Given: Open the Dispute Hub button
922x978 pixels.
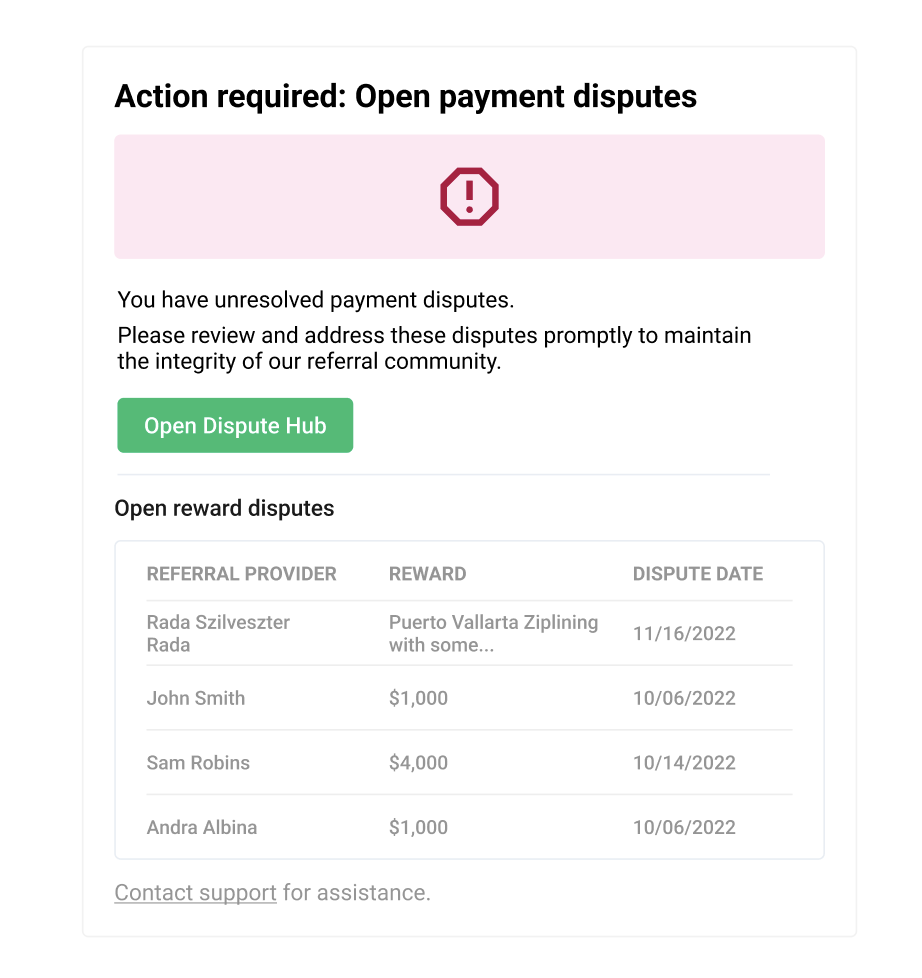Looking at the screenshot, I should click(235, 425).
